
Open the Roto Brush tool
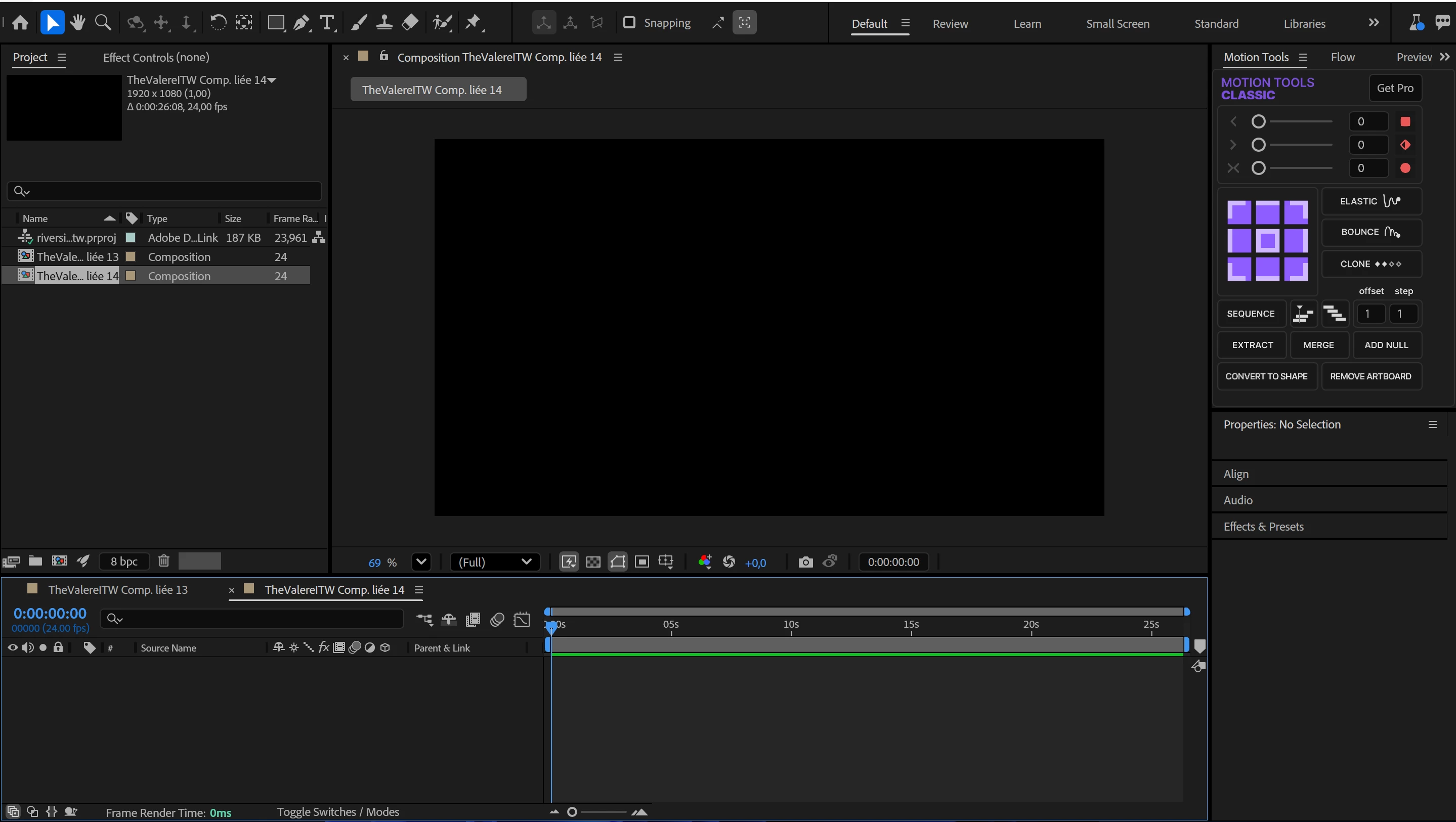pos(442,23)
